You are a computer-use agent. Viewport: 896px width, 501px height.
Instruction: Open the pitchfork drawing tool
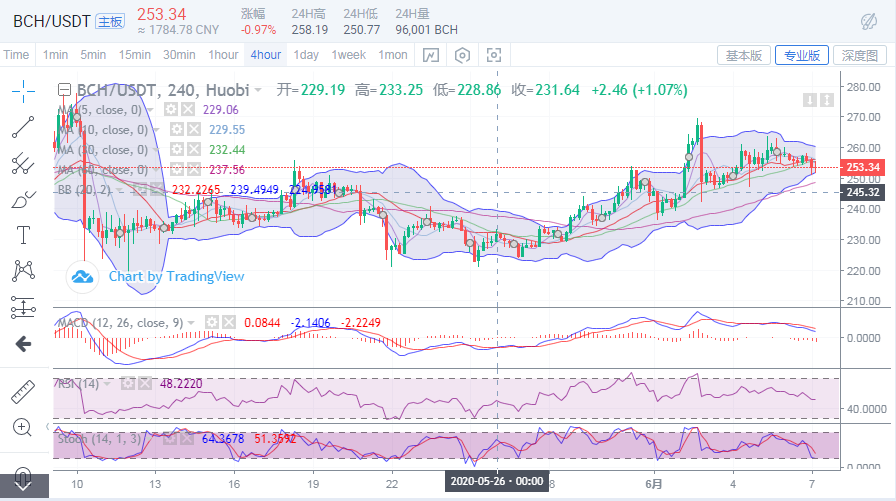(23, 163)
